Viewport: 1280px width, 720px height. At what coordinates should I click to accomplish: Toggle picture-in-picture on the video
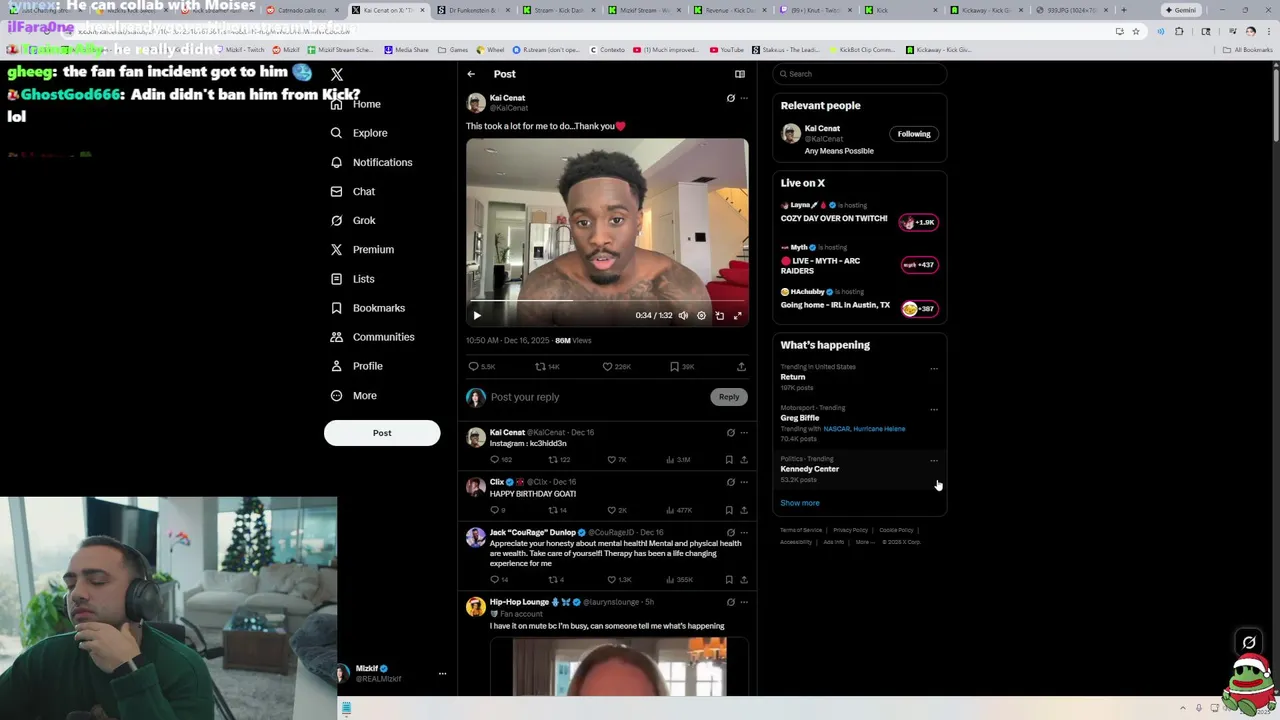pyautogui.click(x=719, y=315)
